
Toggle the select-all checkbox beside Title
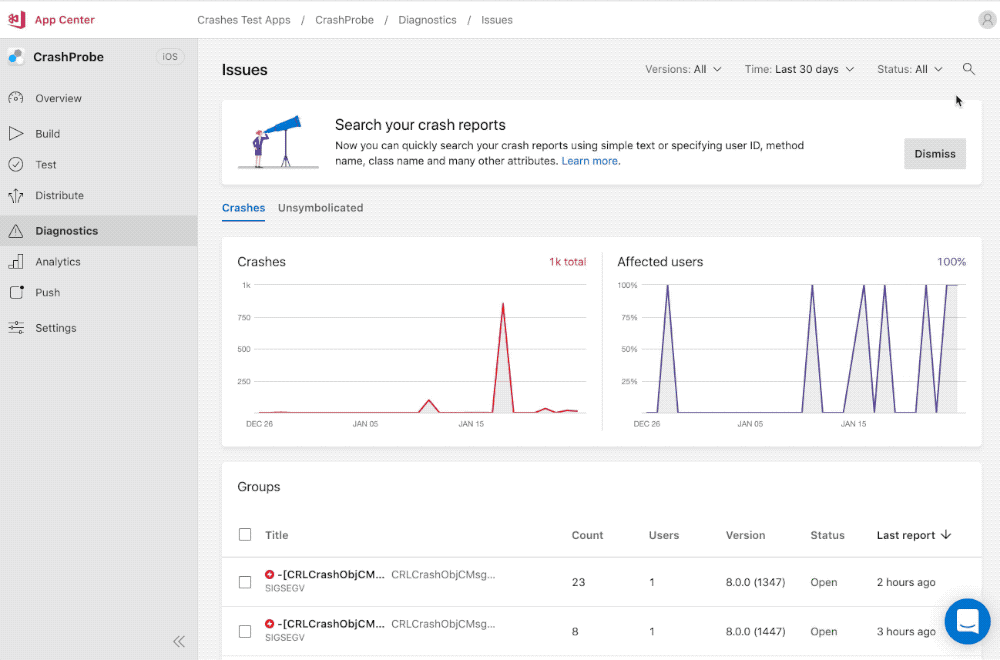click(x=245, y=534)
